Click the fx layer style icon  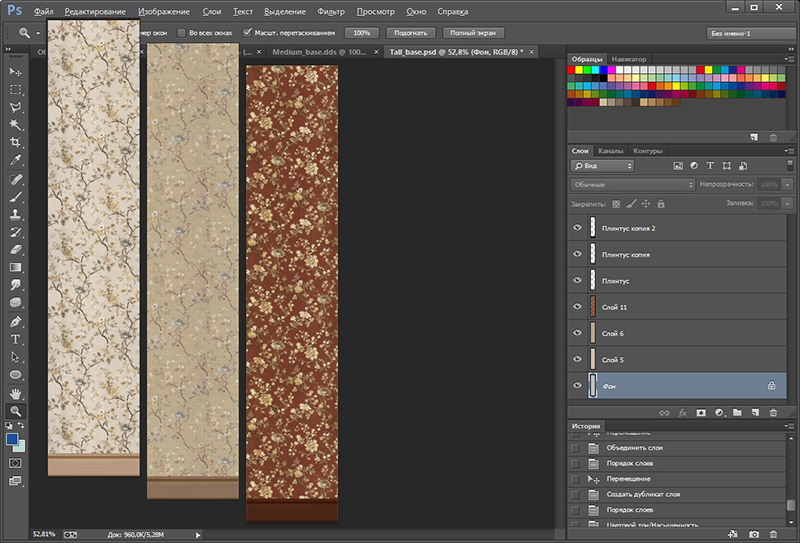tap(683, 412)
